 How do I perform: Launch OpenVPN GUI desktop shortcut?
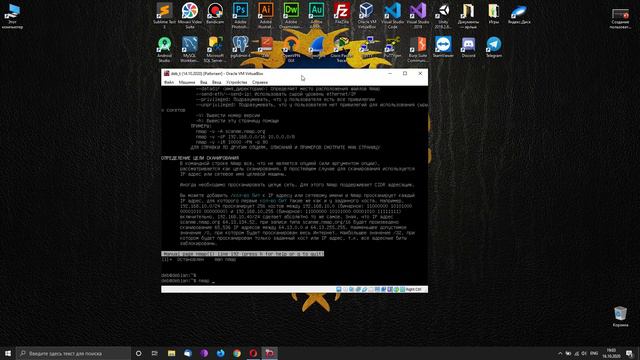[x=291, y=49]
